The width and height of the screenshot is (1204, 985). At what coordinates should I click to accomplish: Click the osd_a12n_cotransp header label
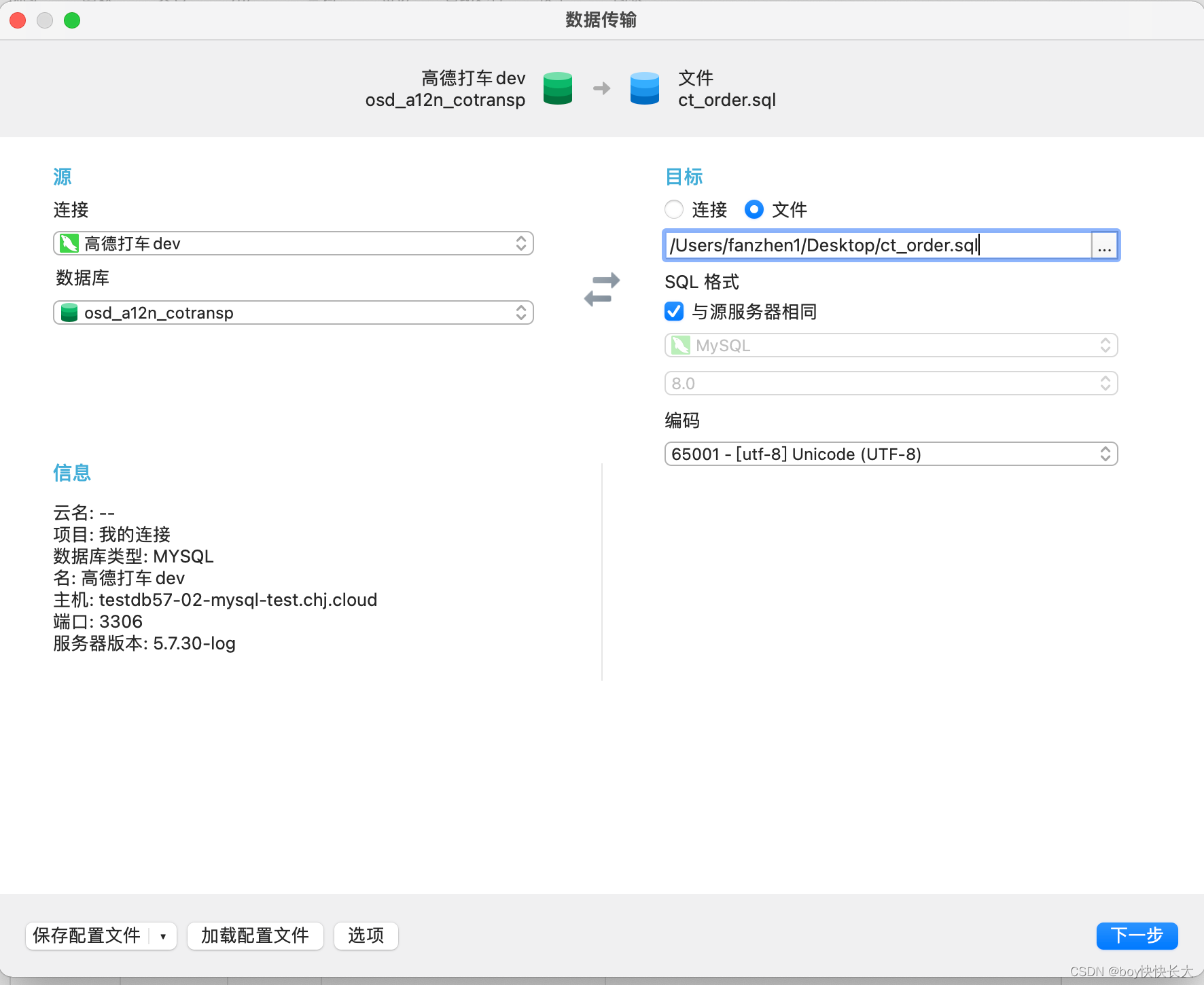click(446, 100)
